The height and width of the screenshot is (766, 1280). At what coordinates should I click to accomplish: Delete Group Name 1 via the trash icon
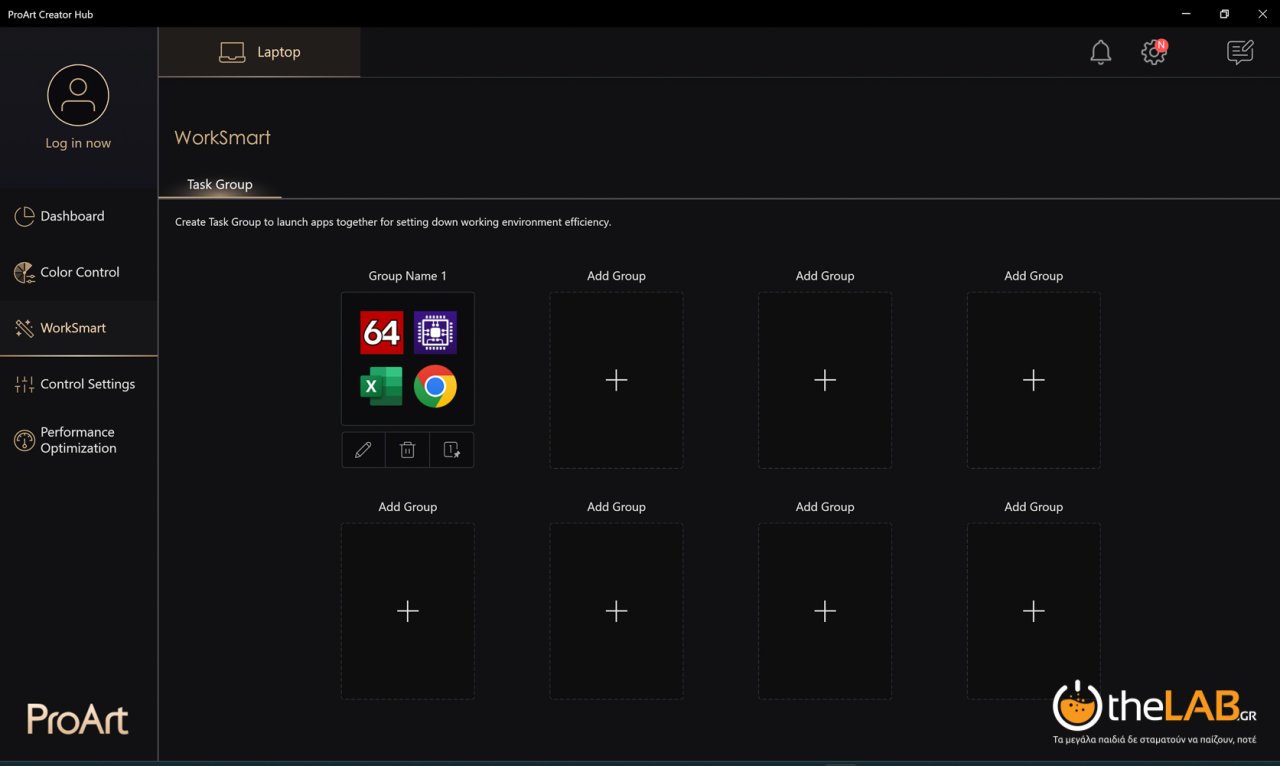[x=407, y=449]
